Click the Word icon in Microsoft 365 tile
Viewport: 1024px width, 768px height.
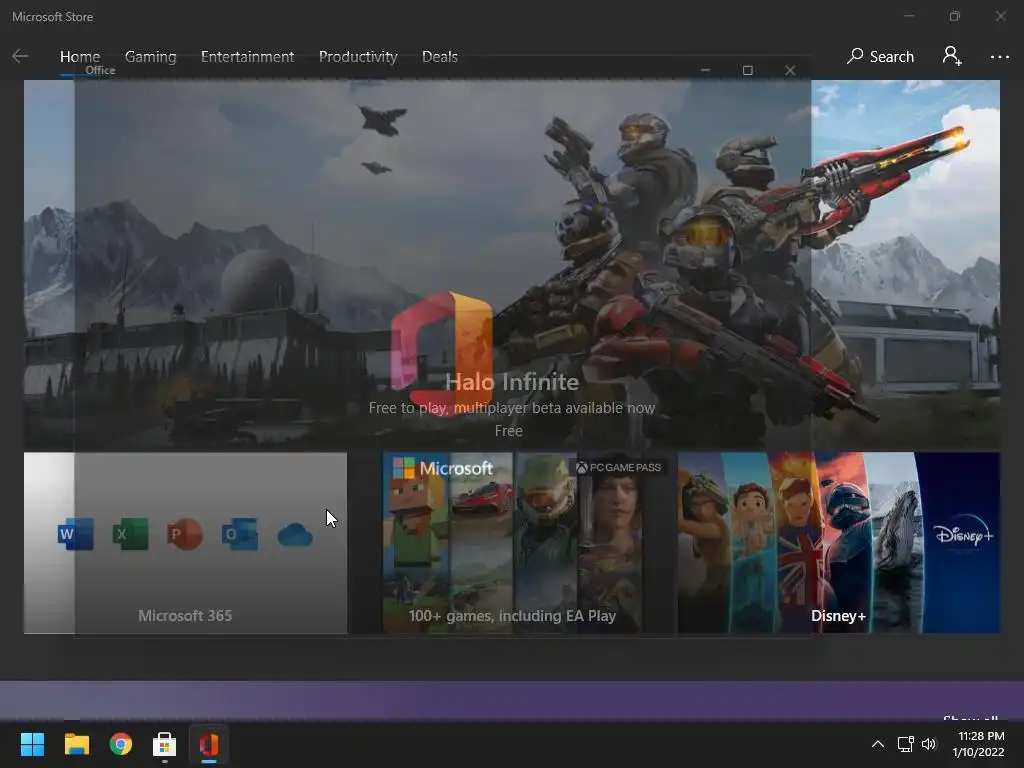click(x=75, y=534)
